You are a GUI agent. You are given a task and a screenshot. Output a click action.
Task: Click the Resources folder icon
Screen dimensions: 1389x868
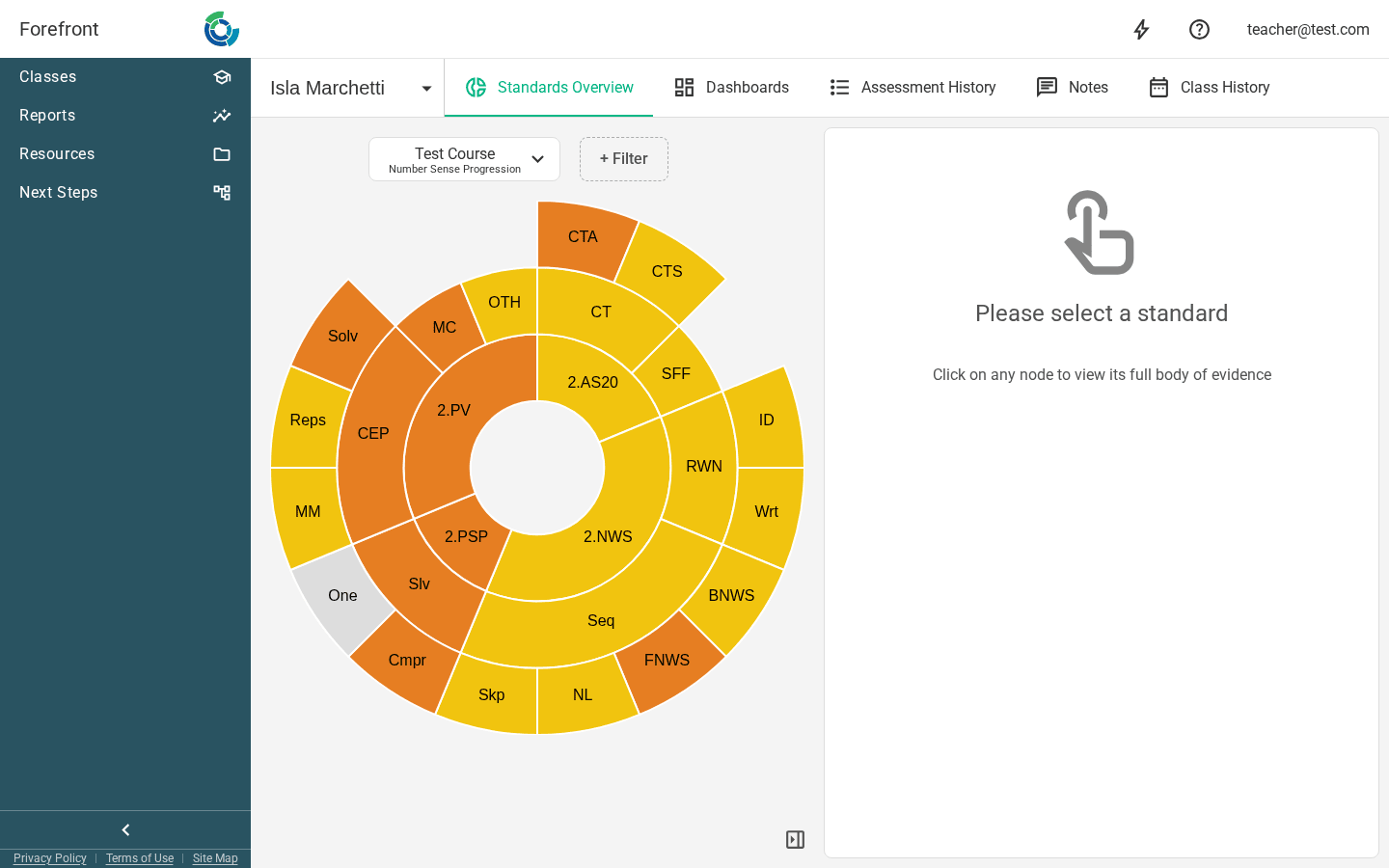pyautogui.click(x=222, y=154)
